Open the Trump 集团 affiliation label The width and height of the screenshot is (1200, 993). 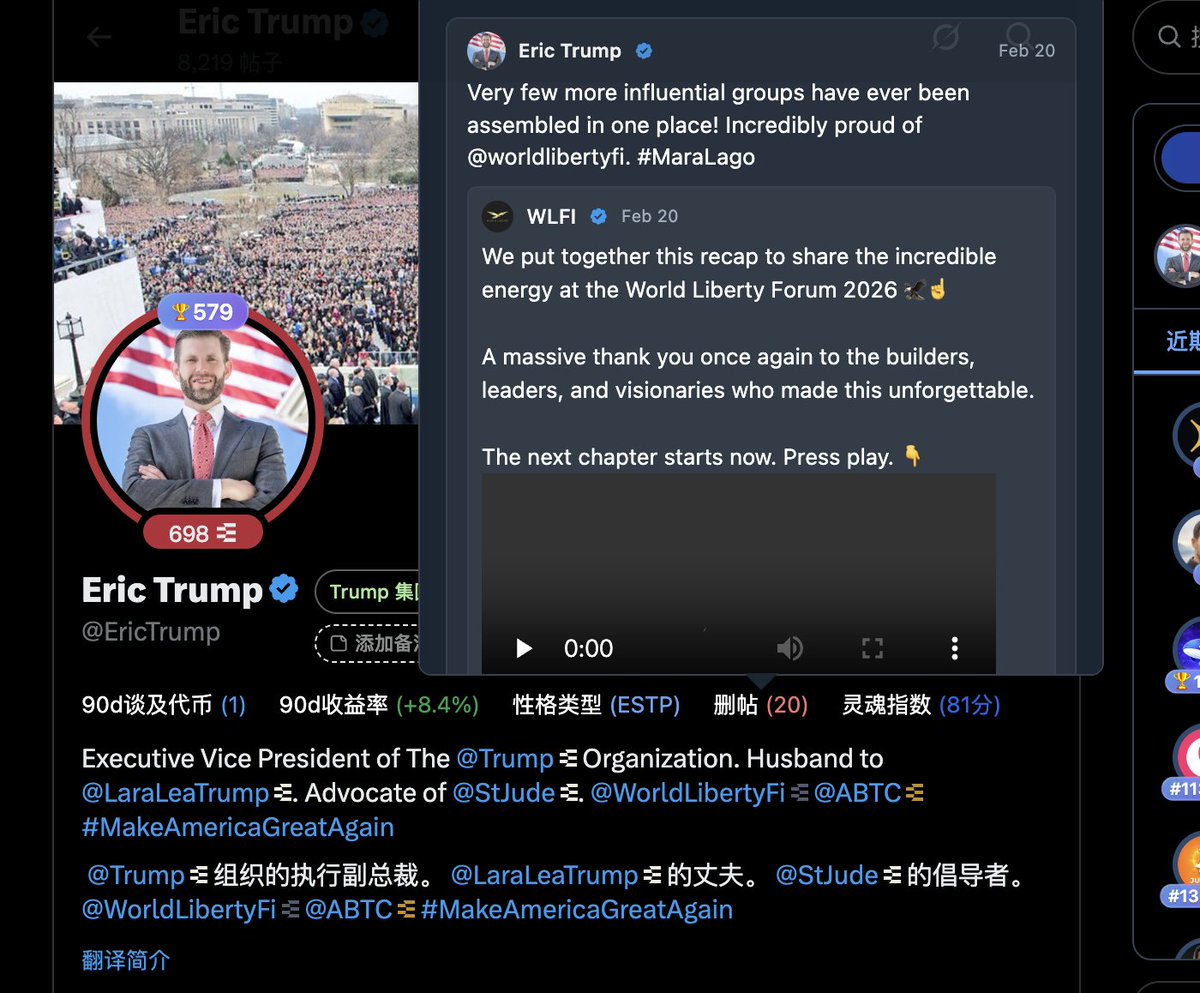368,591
